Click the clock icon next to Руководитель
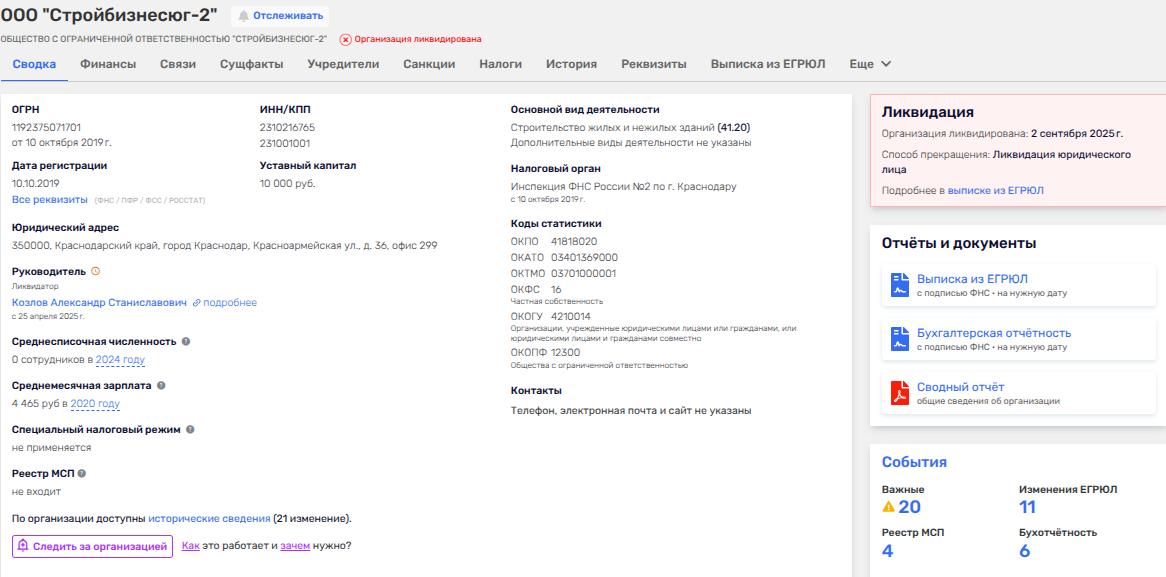The image size is (1166, 577). [96, 271]
